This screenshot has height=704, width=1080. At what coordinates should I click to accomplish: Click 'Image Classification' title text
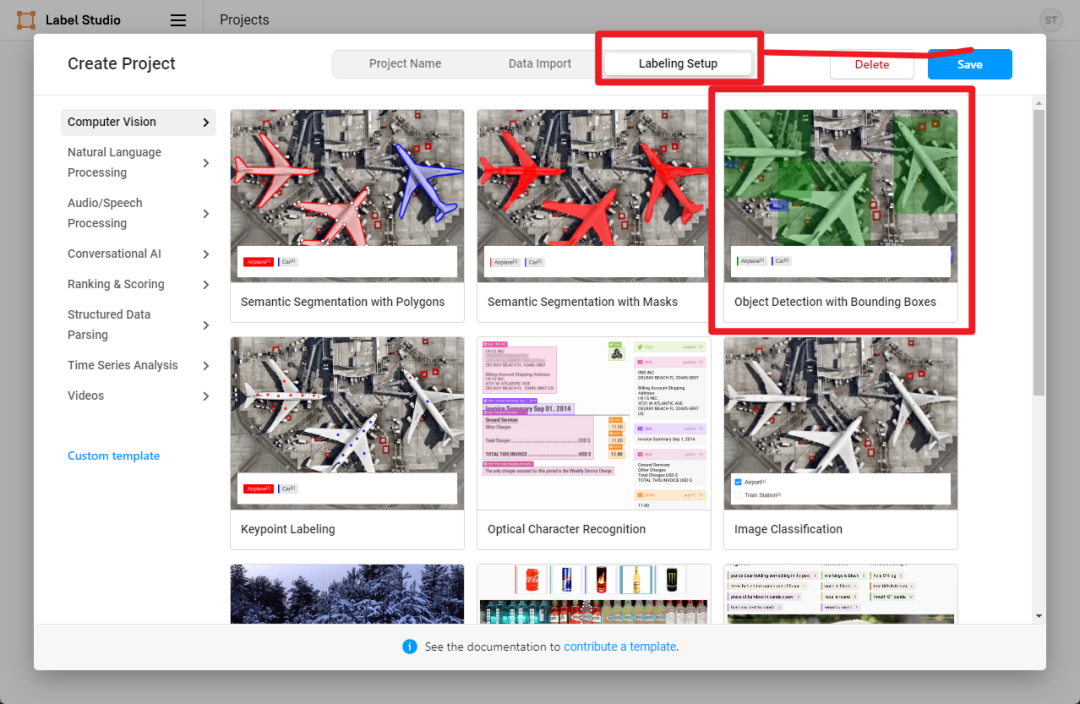click(x=788, y=529)
